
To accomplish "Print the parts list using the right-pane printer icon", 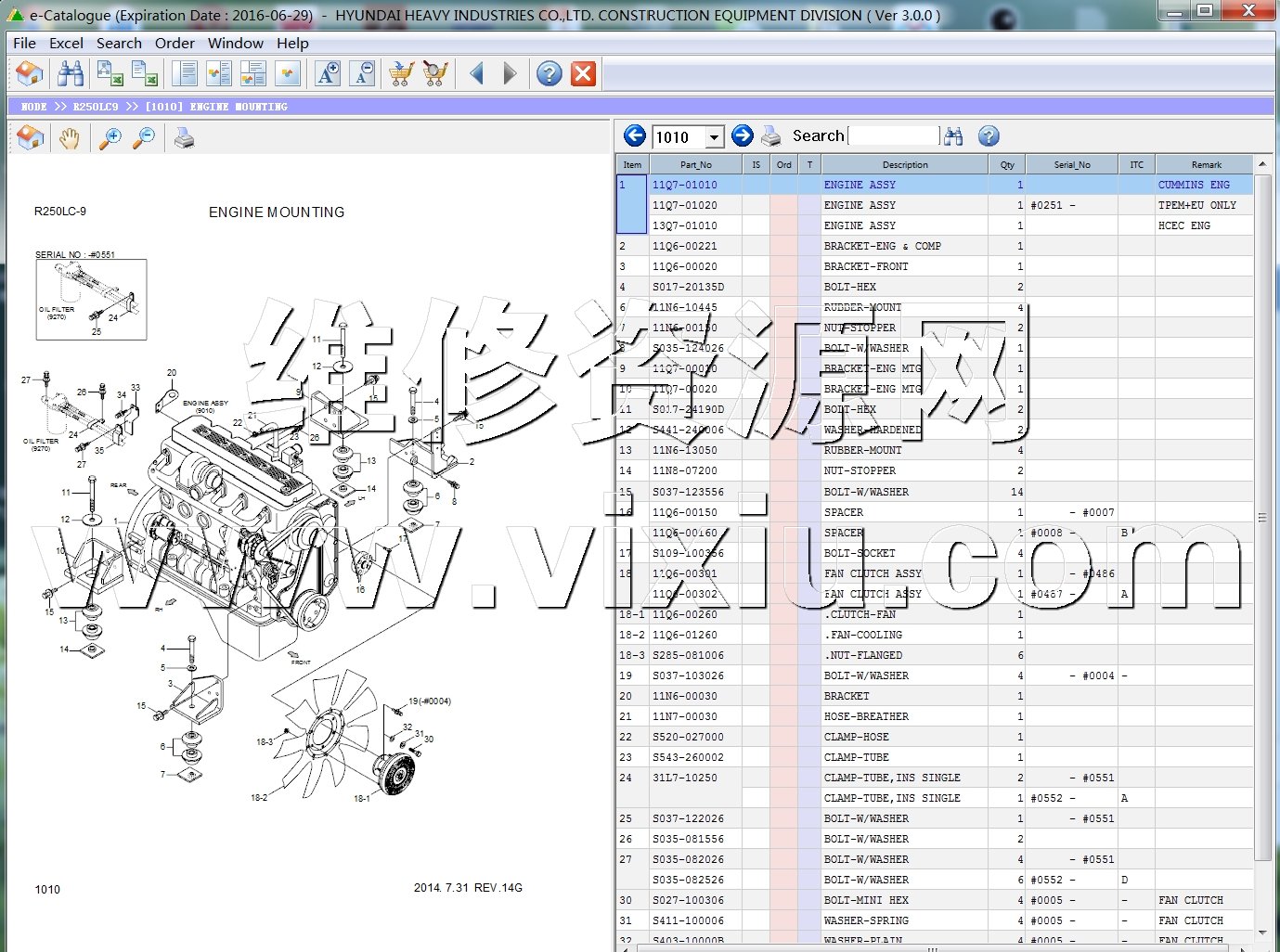I will point(771,136).
